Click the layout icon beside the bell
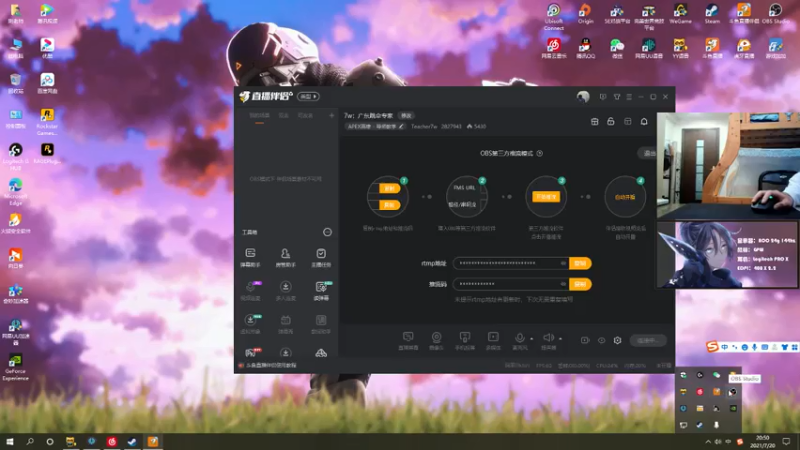The image size is (800, 450). [628, 121]
